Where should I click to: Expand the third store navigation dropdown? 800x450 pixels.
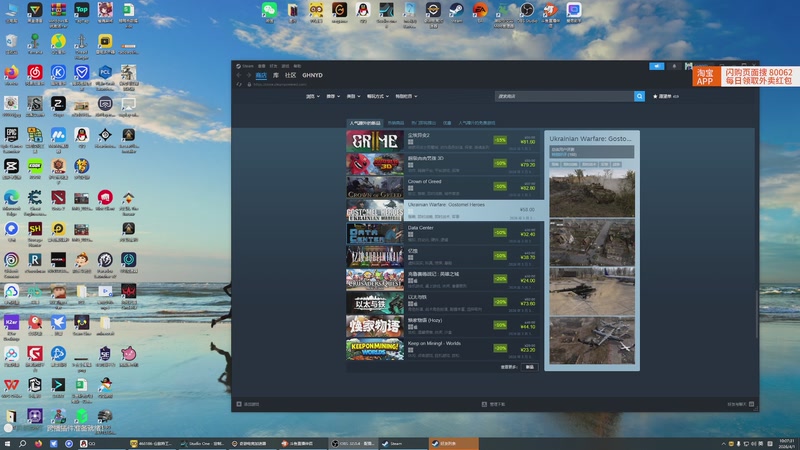pos(354,96)
